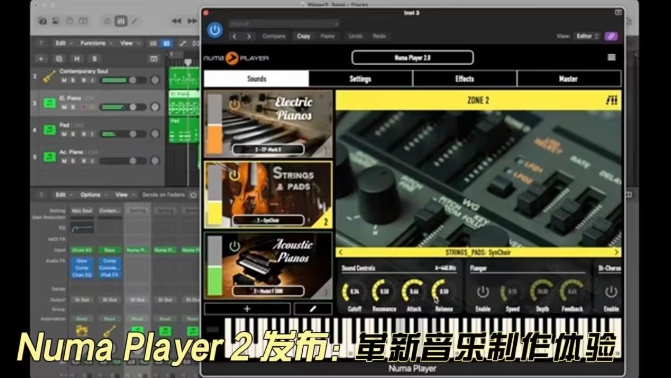
Task: Open the keyboard split icon in Zone 2 header
Action: click(612, 100)
